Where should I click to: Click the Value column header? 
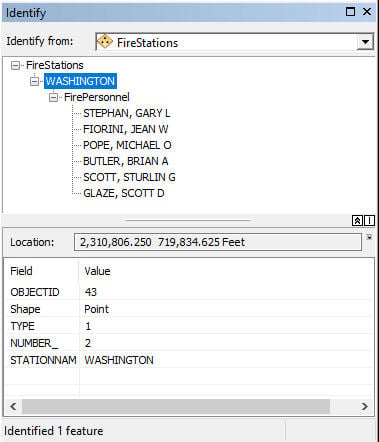click(97, 271)
